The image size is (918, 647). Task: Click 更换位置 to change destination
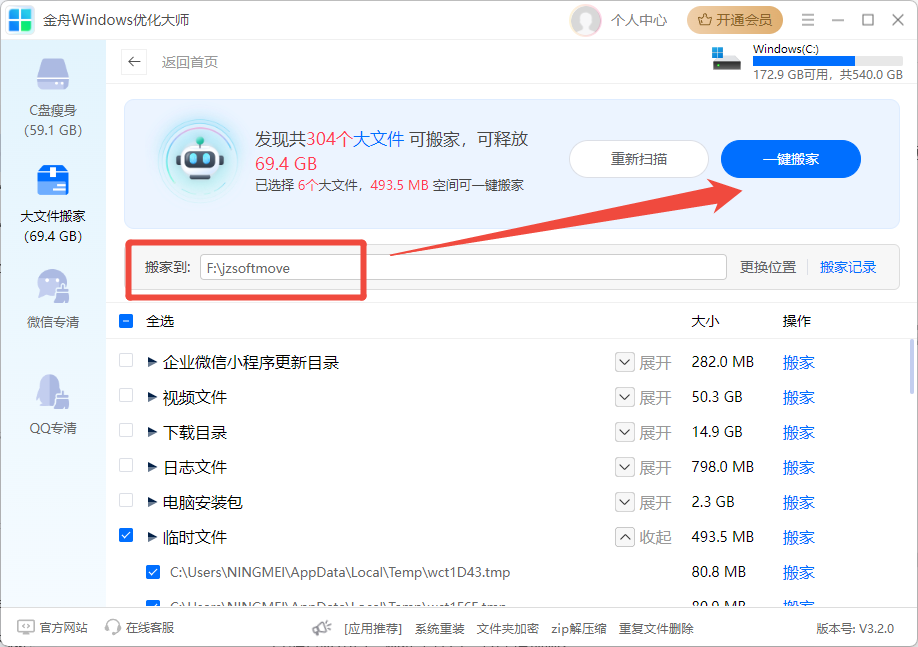tap(768, 268)
